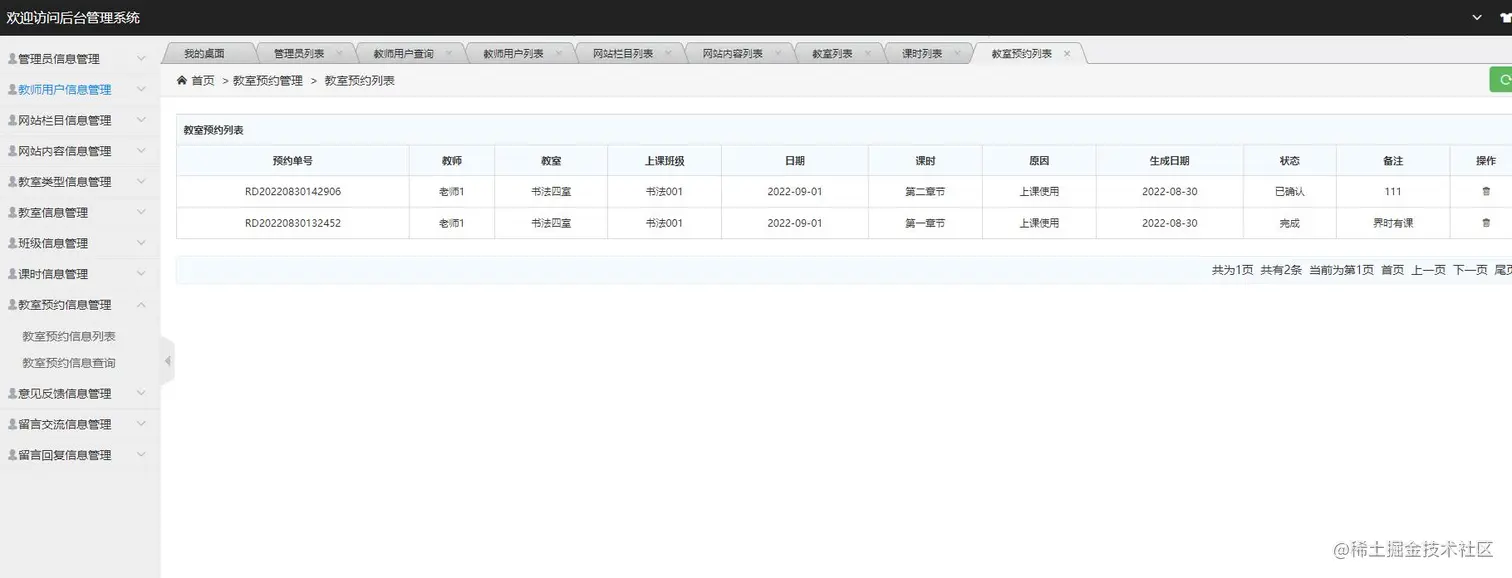Click the person icon beside 留言回复信息管理
Screen dimensions: 1512x578
tap(12, 455)
